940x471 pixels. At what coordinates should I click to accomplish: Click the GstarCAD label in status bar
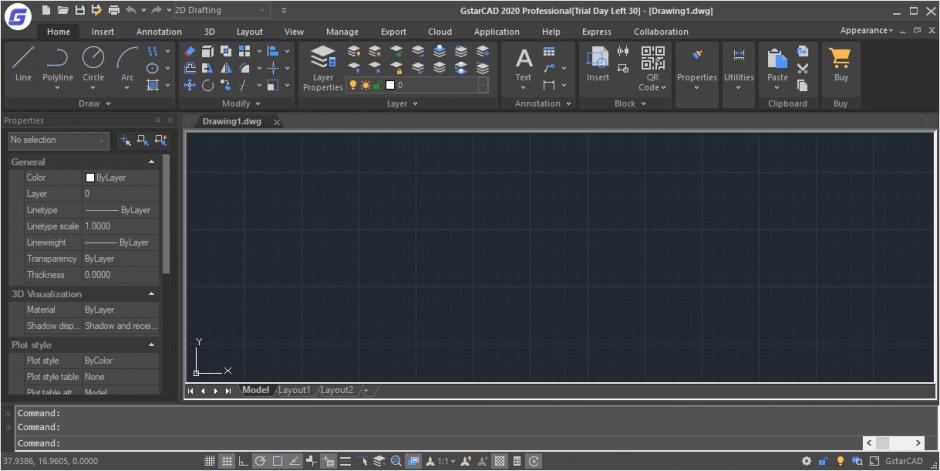pos(903,461)
